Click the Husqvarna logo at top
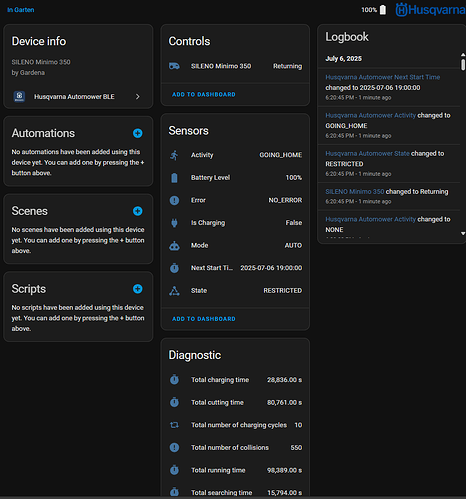This screenshot has width=466, height=499. [430, 10]
